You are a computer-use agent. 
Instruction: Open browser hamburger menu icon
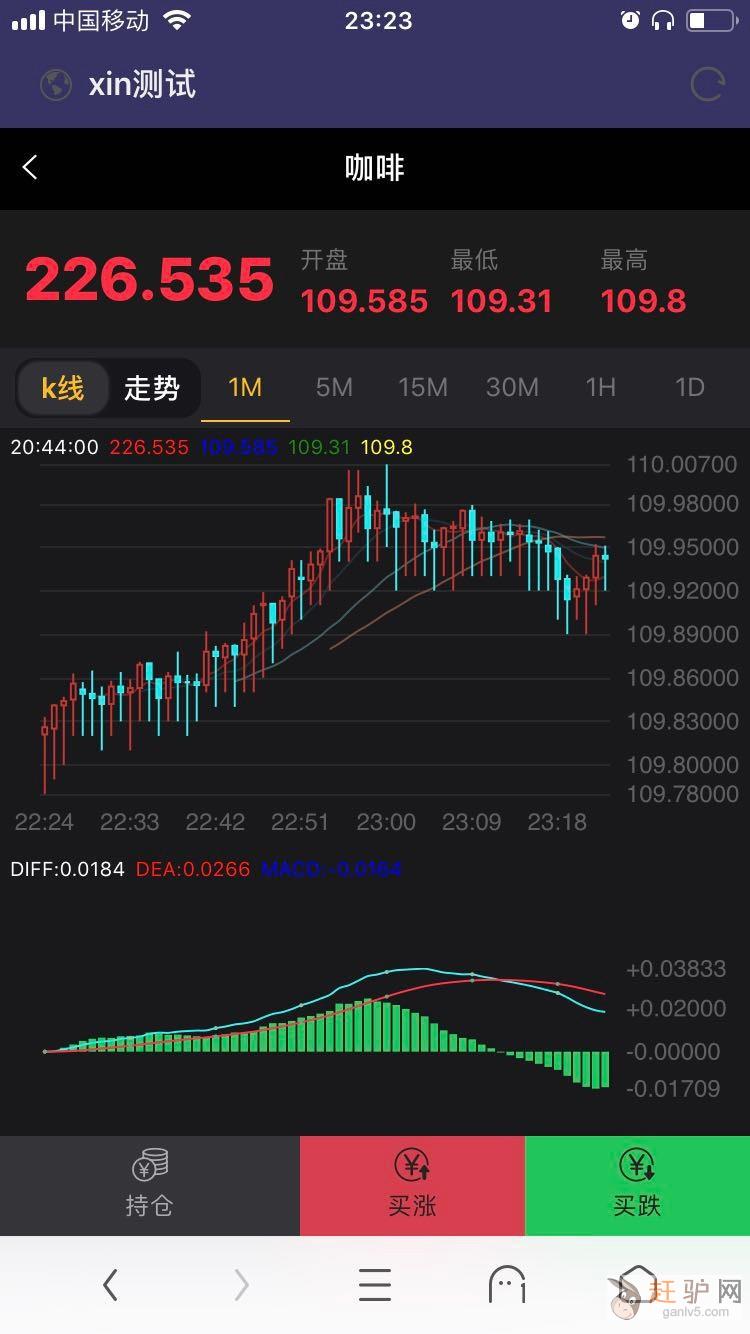click(x=375, y=1284)
